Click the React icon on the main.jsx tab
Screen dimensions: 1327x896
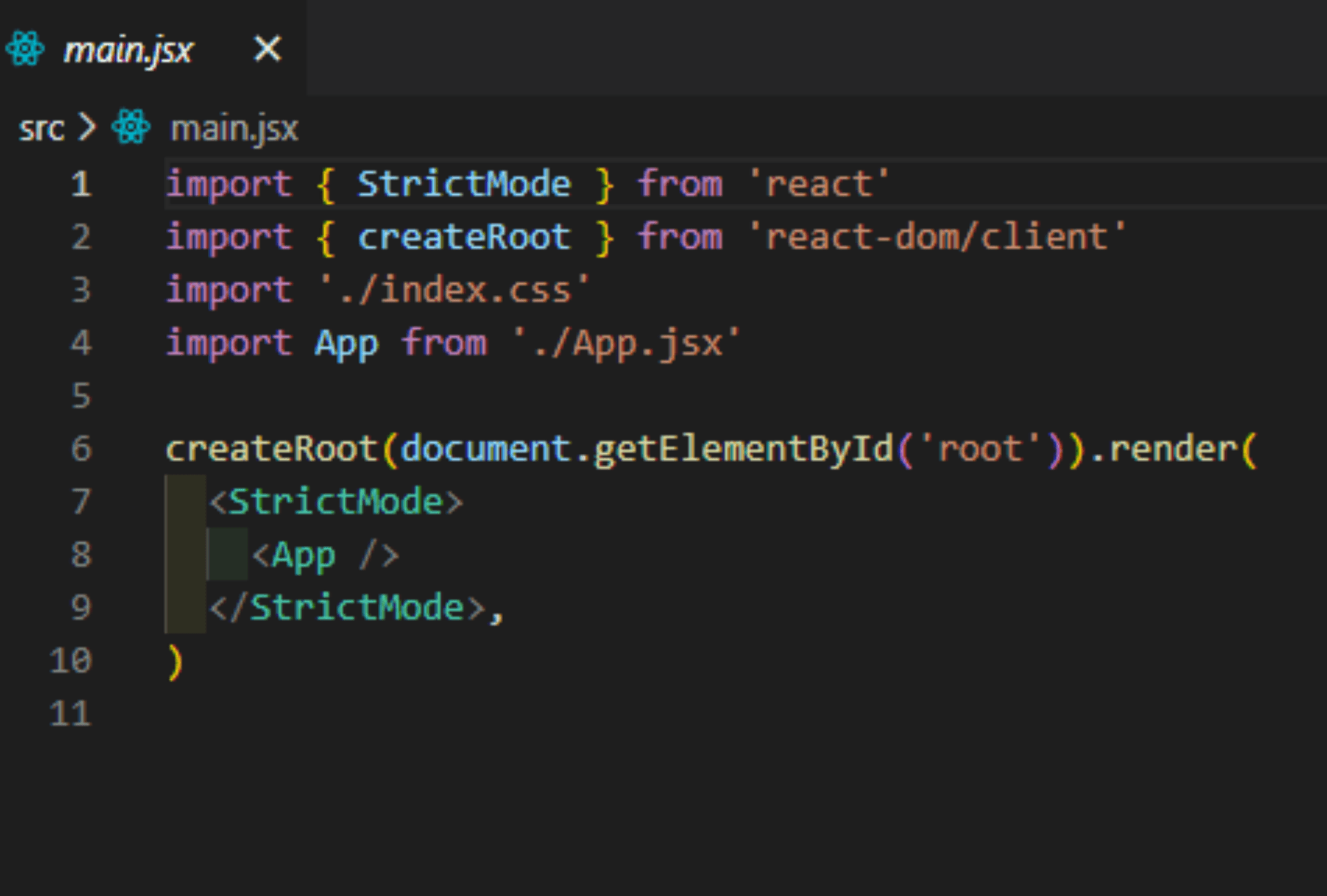[26, 48]
